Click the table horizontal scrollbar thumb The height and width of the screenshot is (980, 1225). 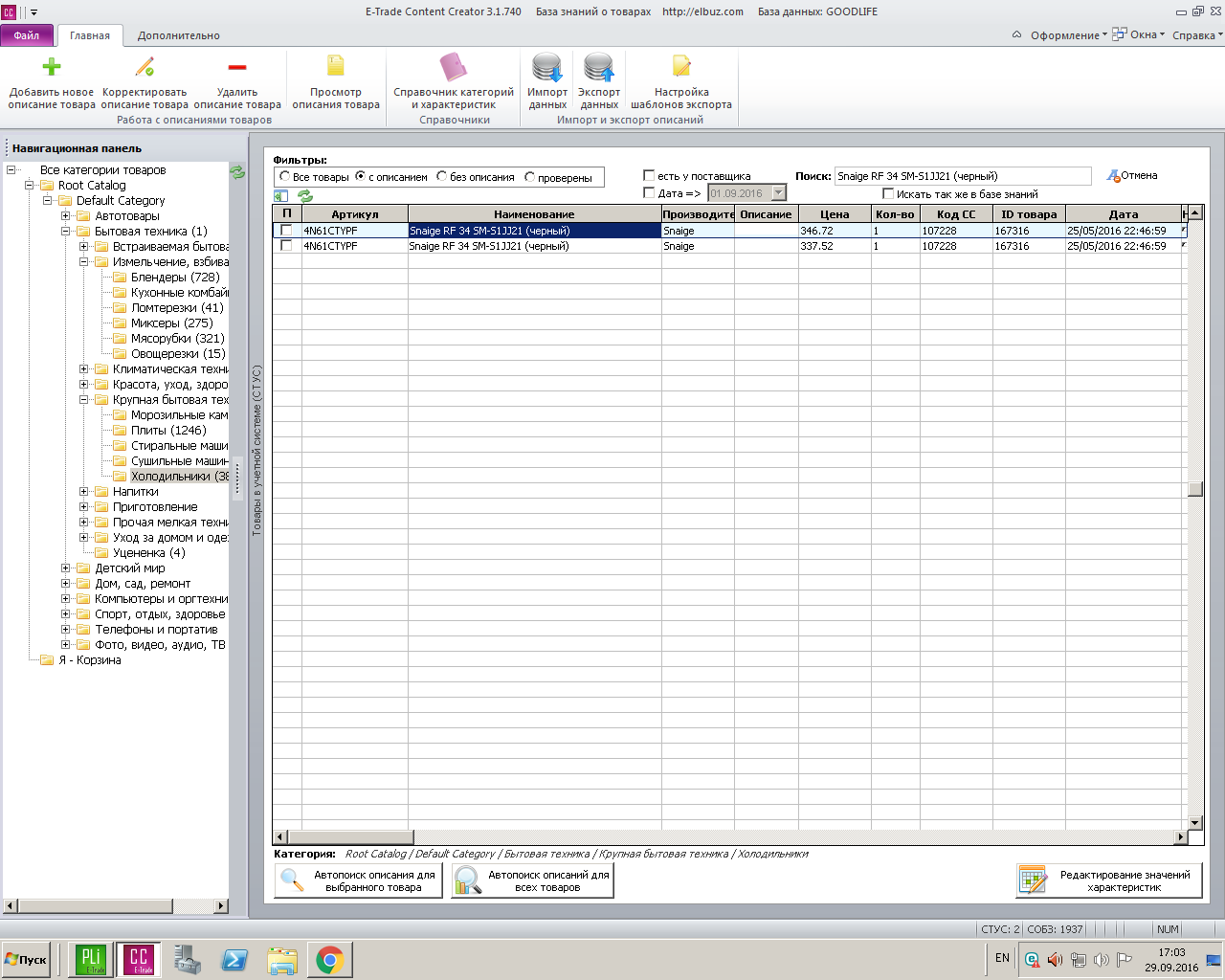point(349,837)
